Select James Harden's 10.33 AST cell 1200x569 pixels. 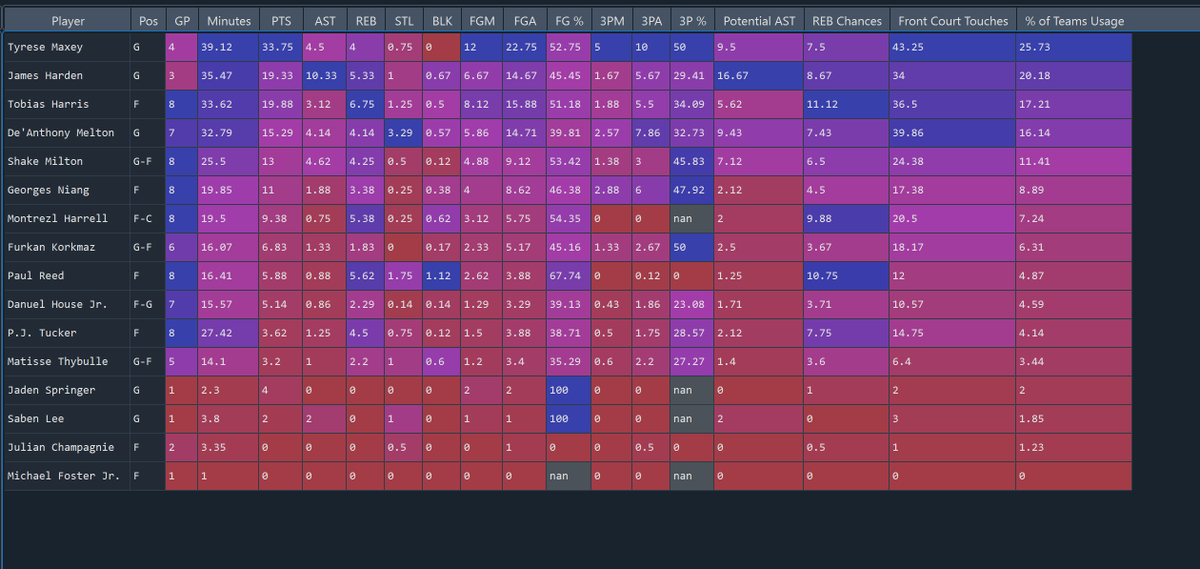pyautogui.click(x=325, y=76)
